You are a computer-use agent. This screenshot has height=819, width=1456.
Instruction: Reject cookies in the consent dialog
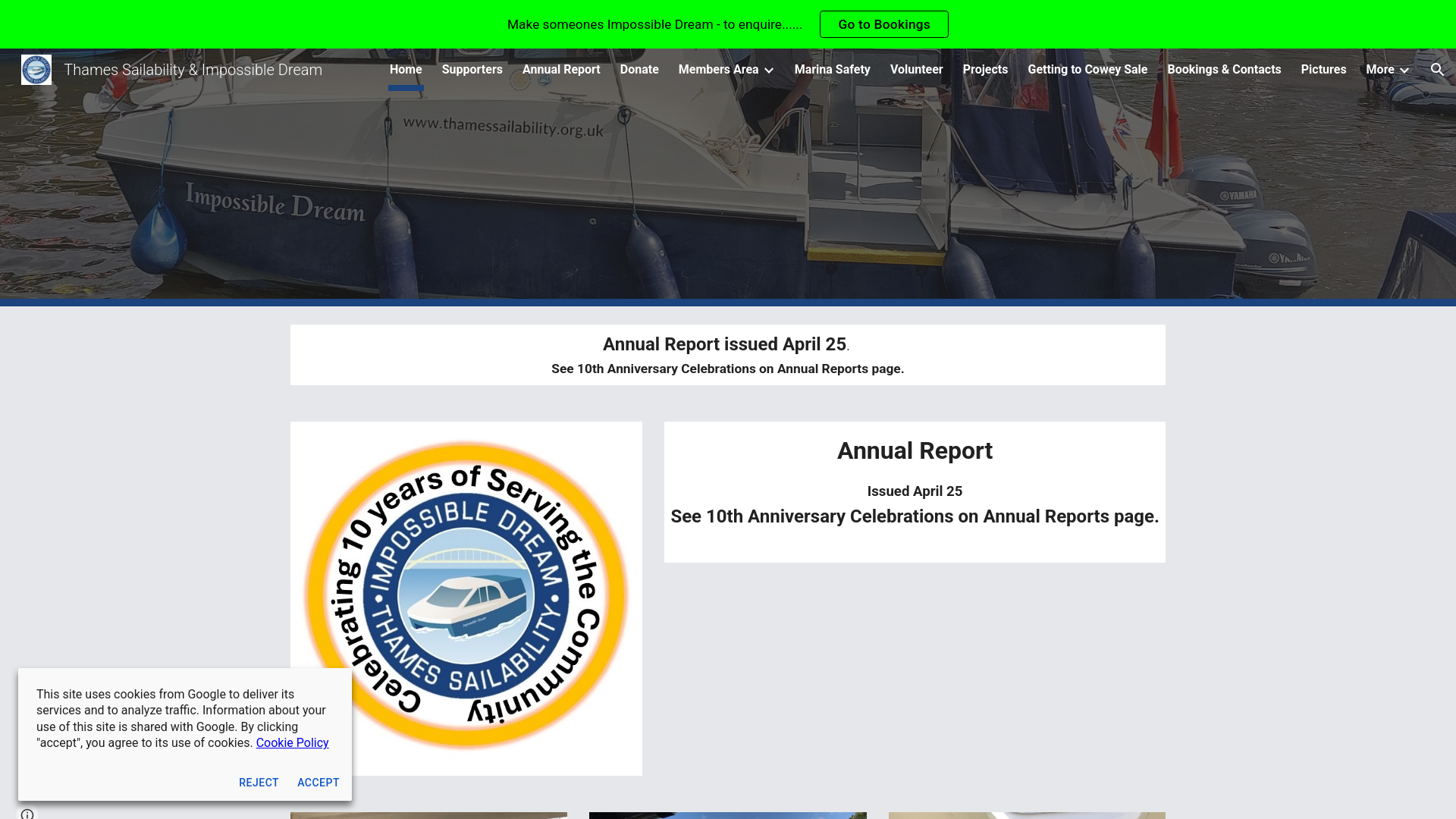(259, 783)
